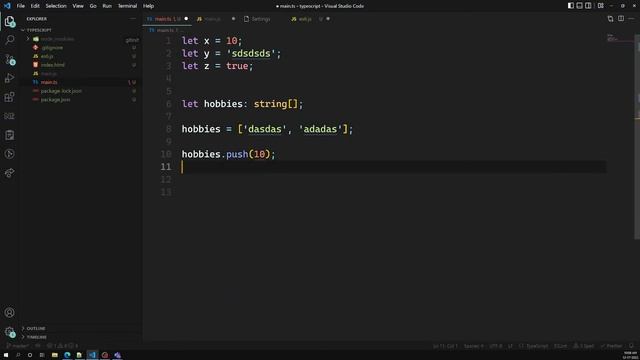
Task: Open Microsoft Edge from the taskbar
Action: [67, 355]
